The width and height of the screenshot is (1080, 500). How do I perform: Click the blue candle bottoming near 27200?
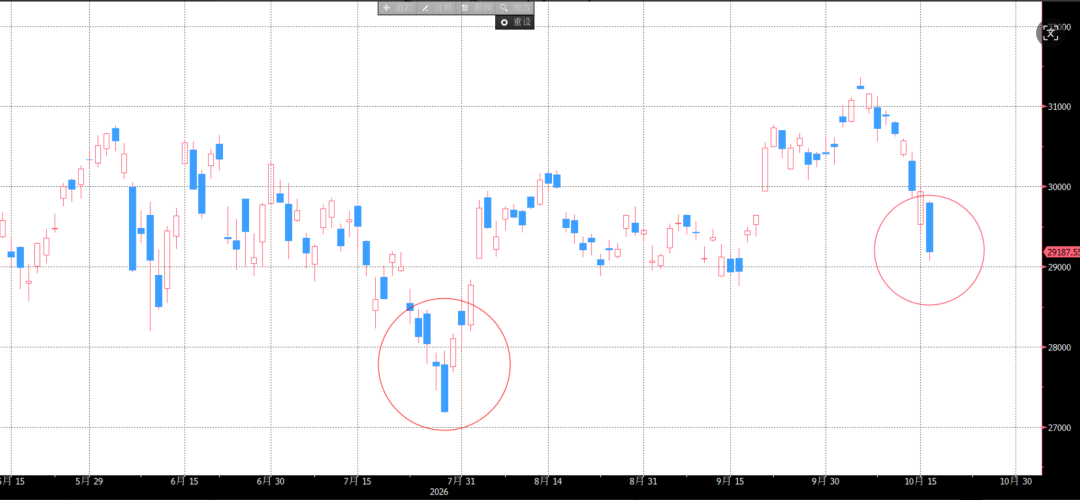444,388
